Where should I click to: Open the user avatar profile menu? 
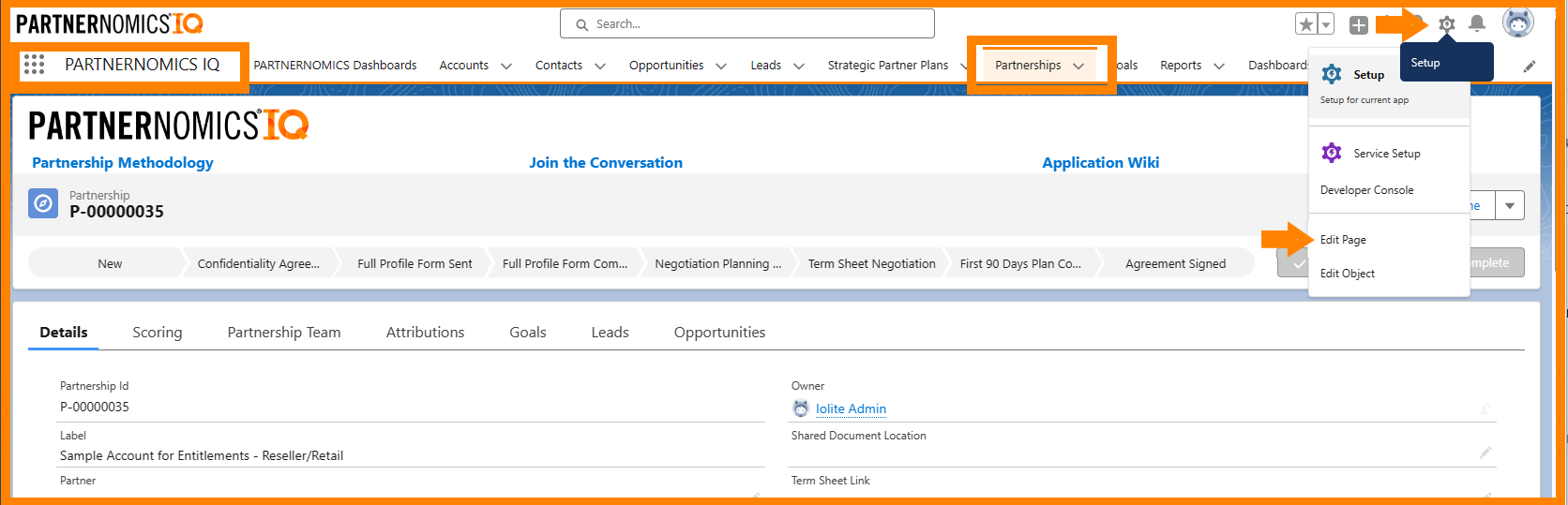pyautogui.click(x=1518, y=22)
